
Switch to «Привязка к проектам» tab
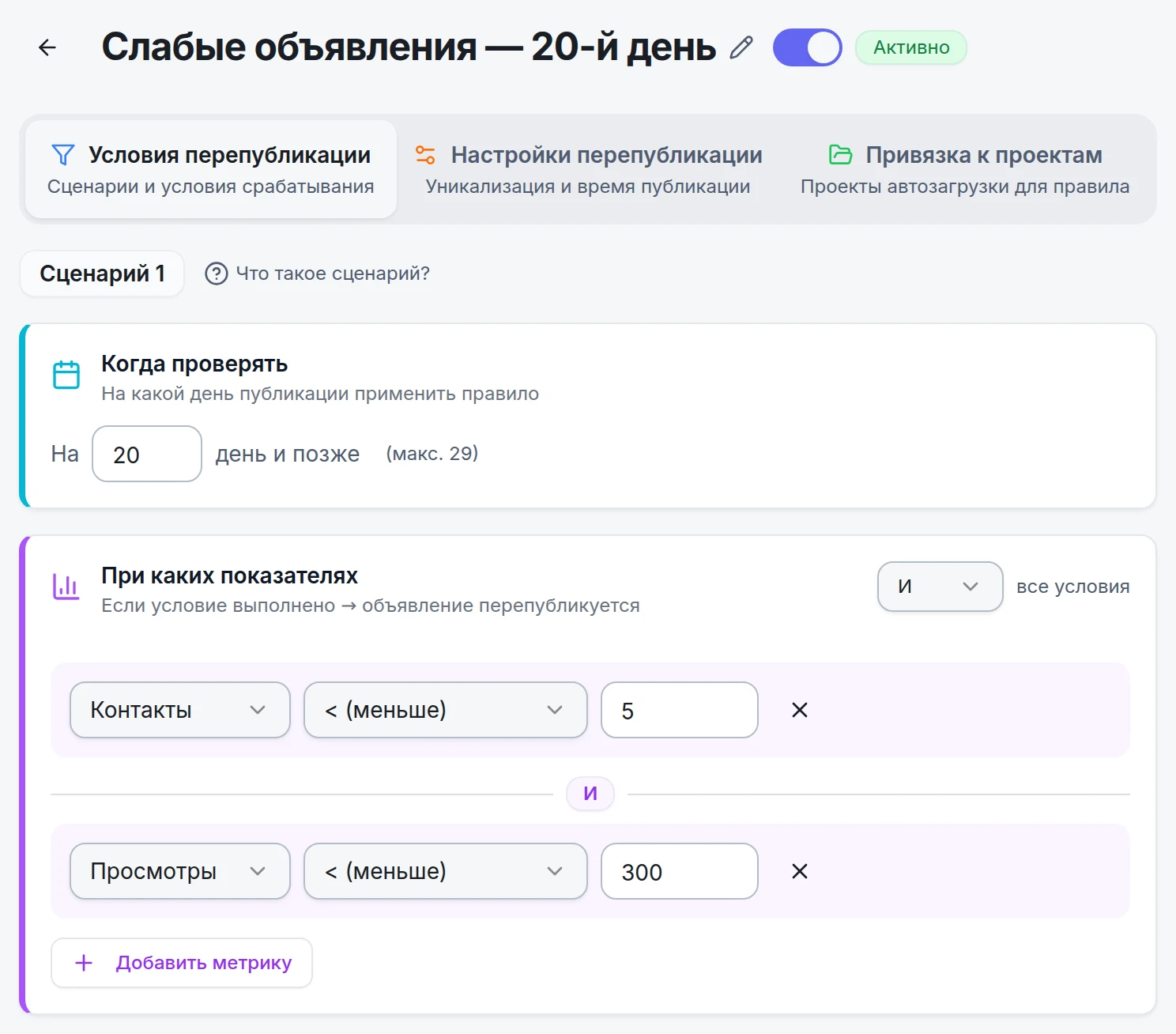pos(965,169)
